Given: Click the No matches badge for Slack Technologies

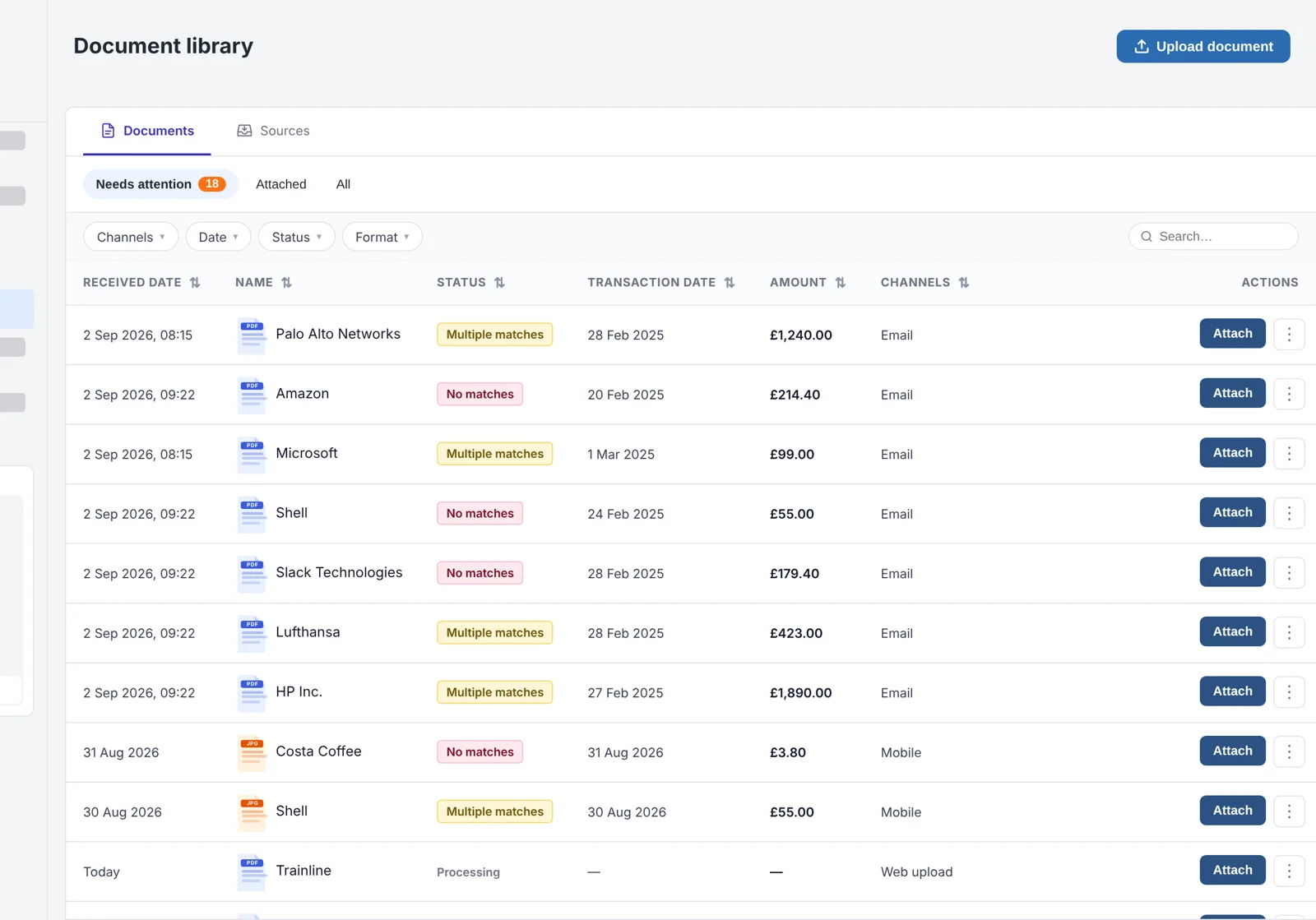Looking at the screenshot, I should [x=480, y=573].
